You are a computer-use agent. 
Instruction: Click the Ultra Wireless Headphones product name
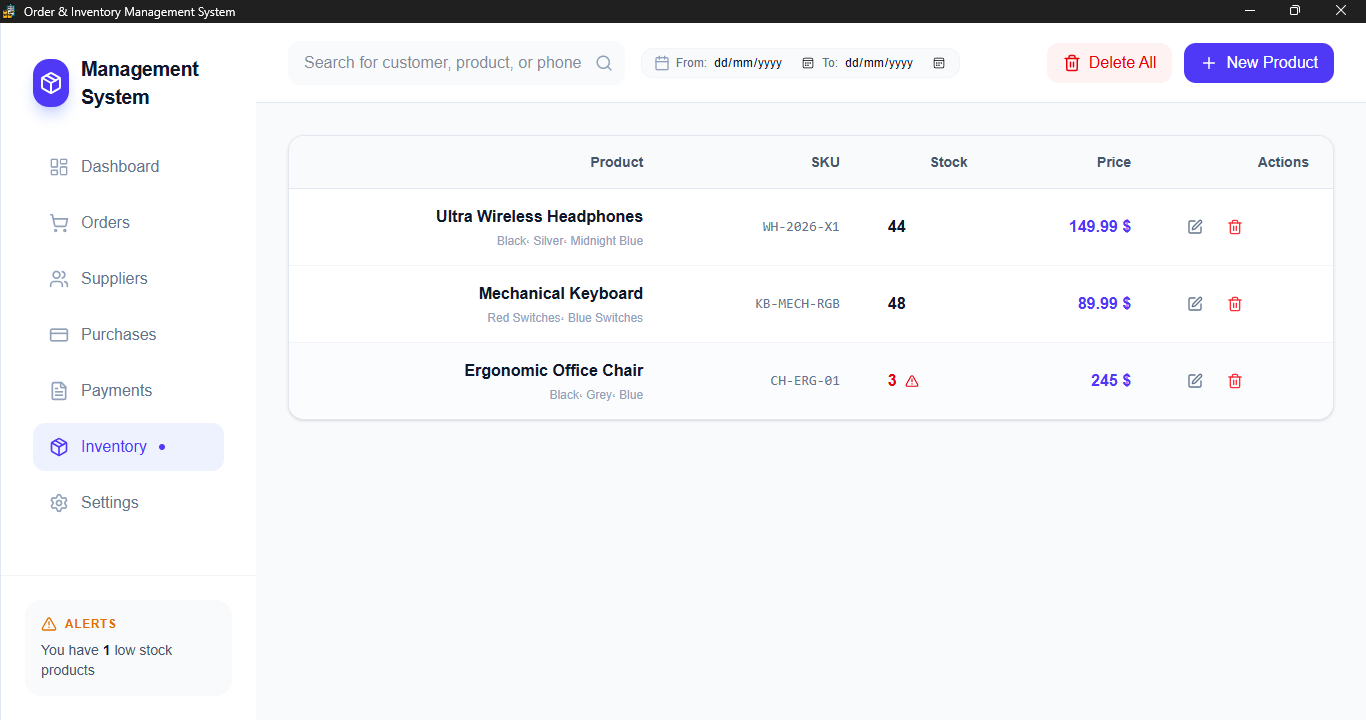coord(540,217)
